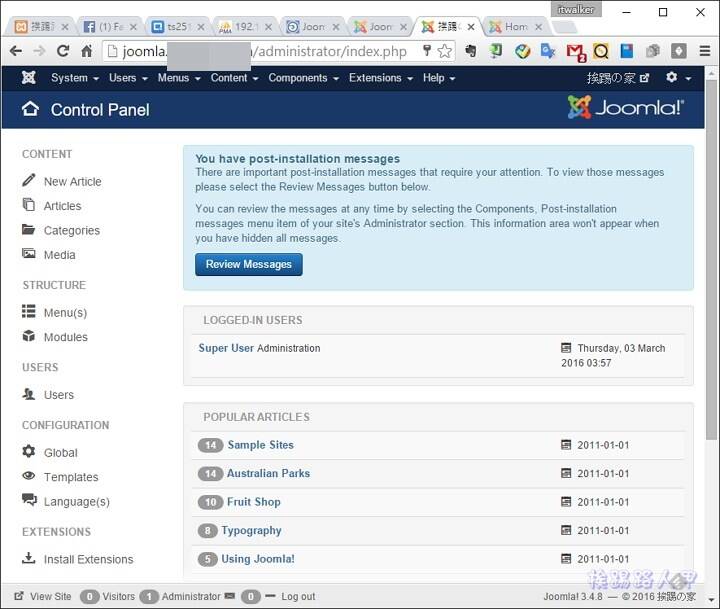Open the System dropdown menu
Image resolution: width=720 pixels, height=609 pixels.
(x=75, y=78)
